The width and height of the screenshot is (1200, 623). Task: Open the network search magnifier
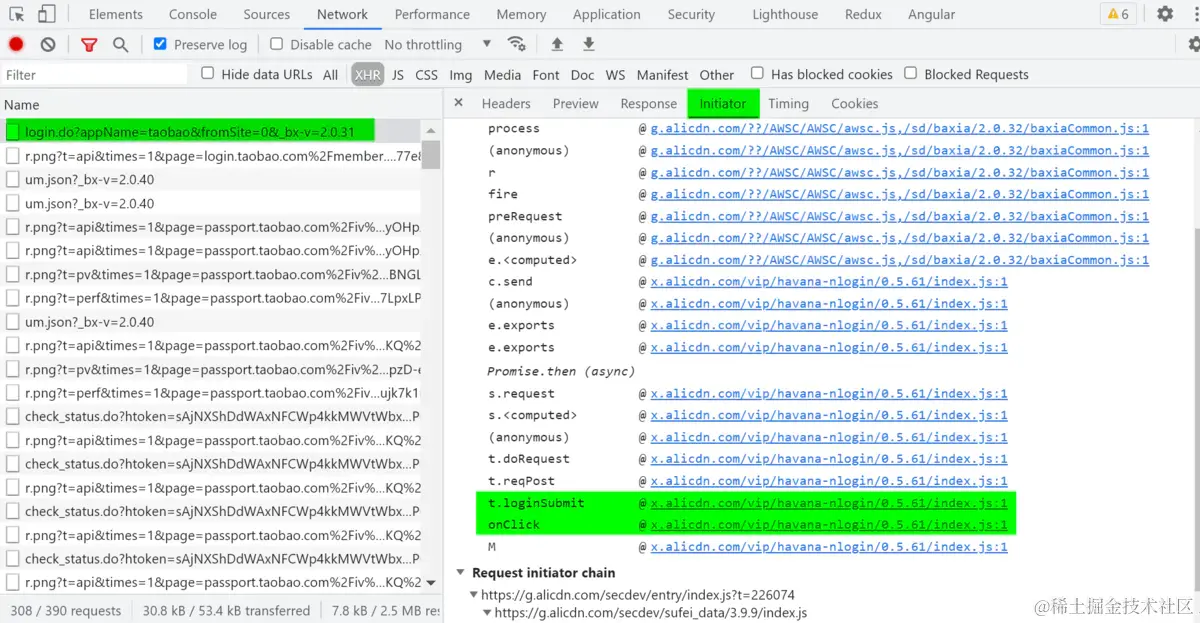click(120, 44)
